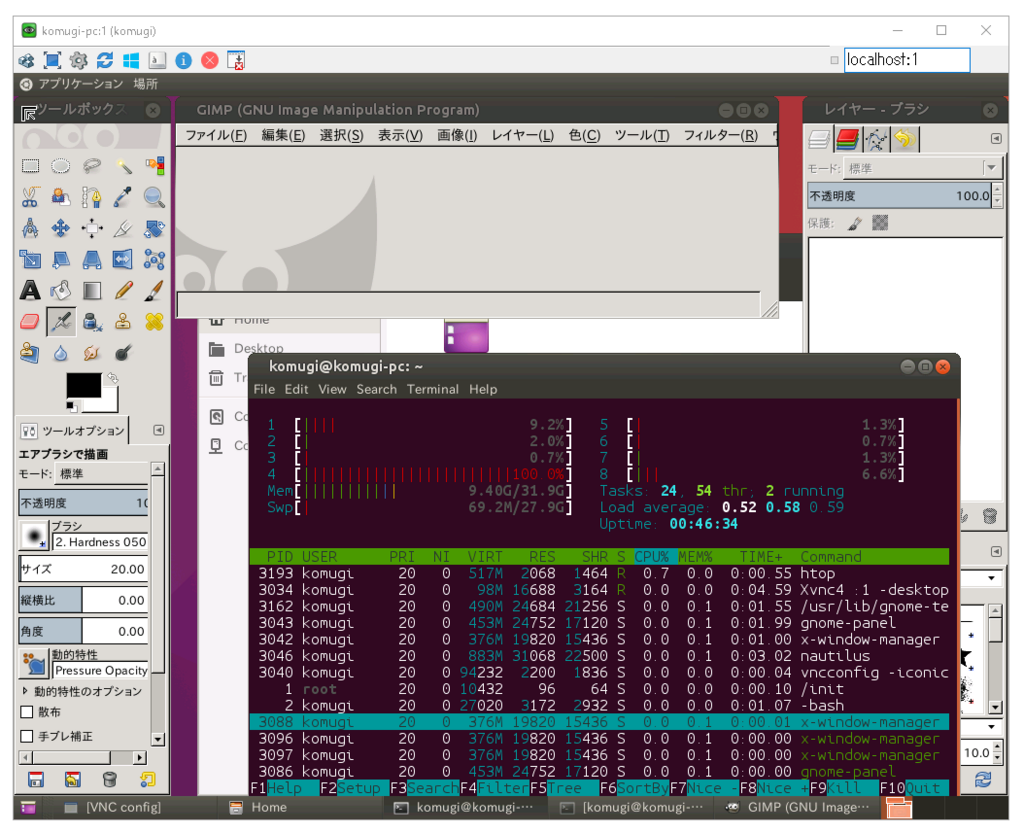This screenshot has height=832, width=1024.
Task: Select the Airbrush tool
Action: [x=61, y=322]
